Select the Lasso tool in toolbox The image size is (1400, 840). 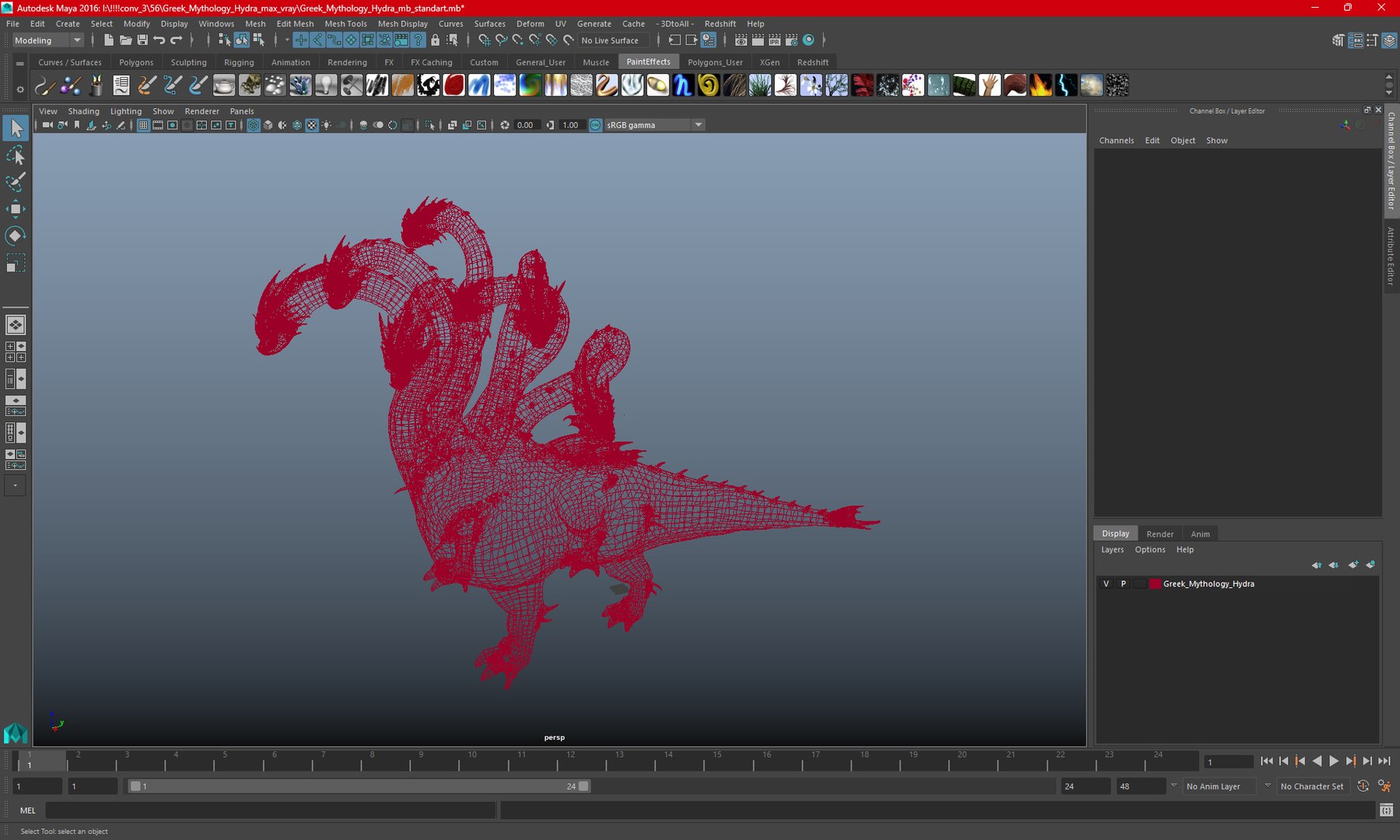(16, 156)
